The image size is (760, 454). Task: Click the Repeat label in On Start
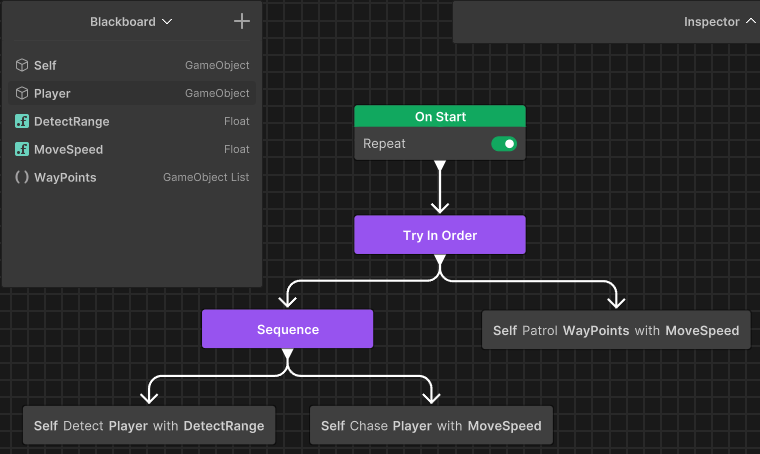pyautogui.click(x=384, y=144)
